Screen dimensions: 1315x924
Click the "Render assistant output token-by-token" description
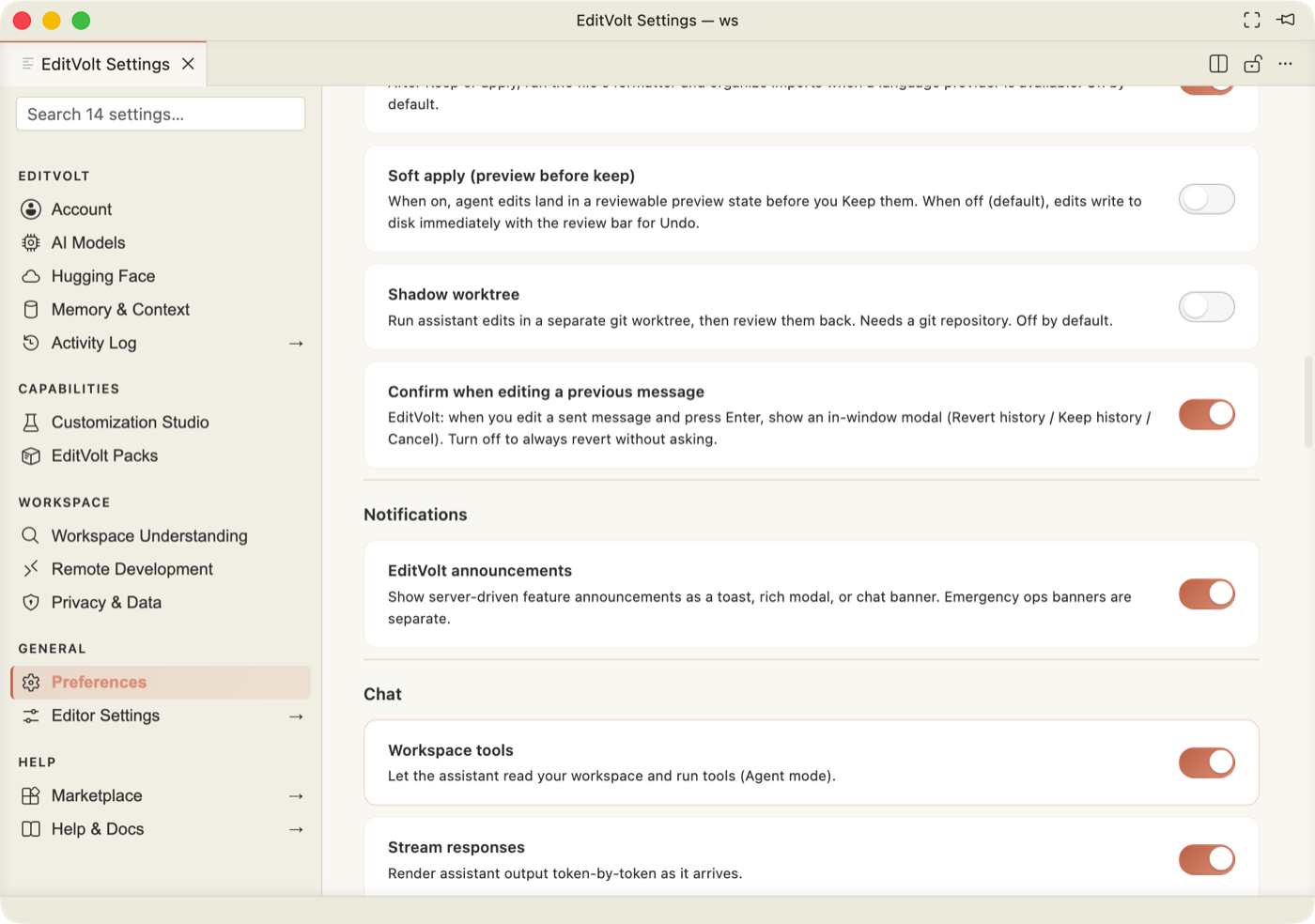[565, 873]
